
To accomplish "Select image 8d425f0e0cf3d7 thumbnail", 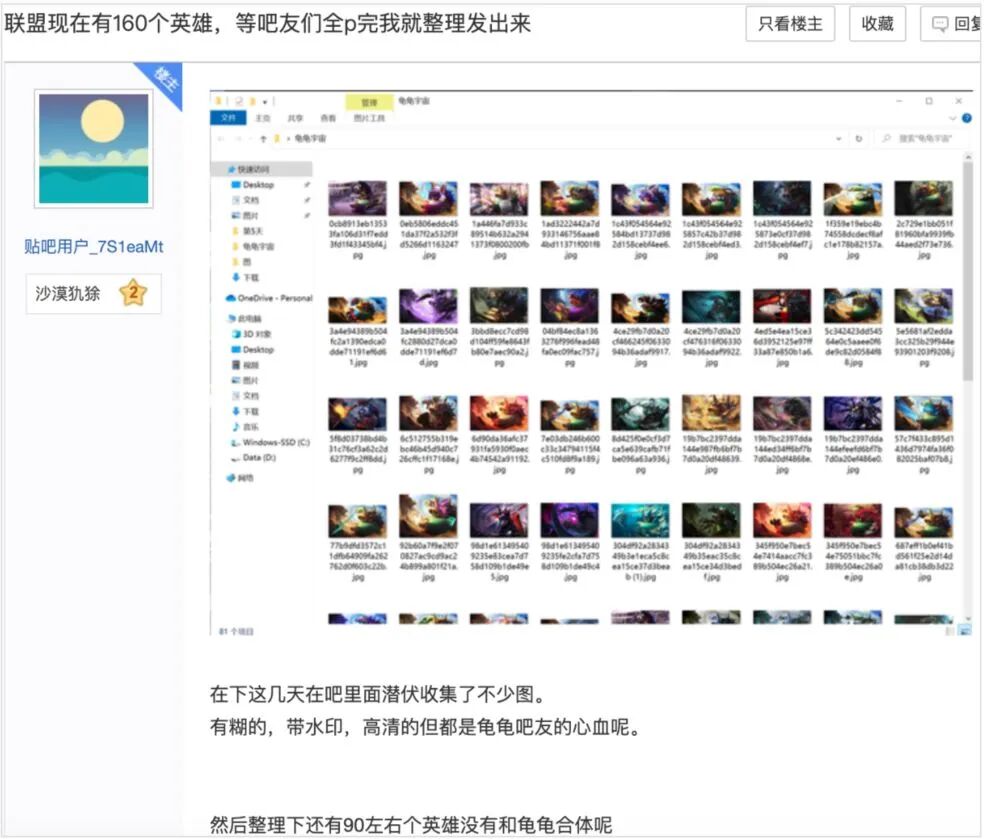I will coord(641,414).
